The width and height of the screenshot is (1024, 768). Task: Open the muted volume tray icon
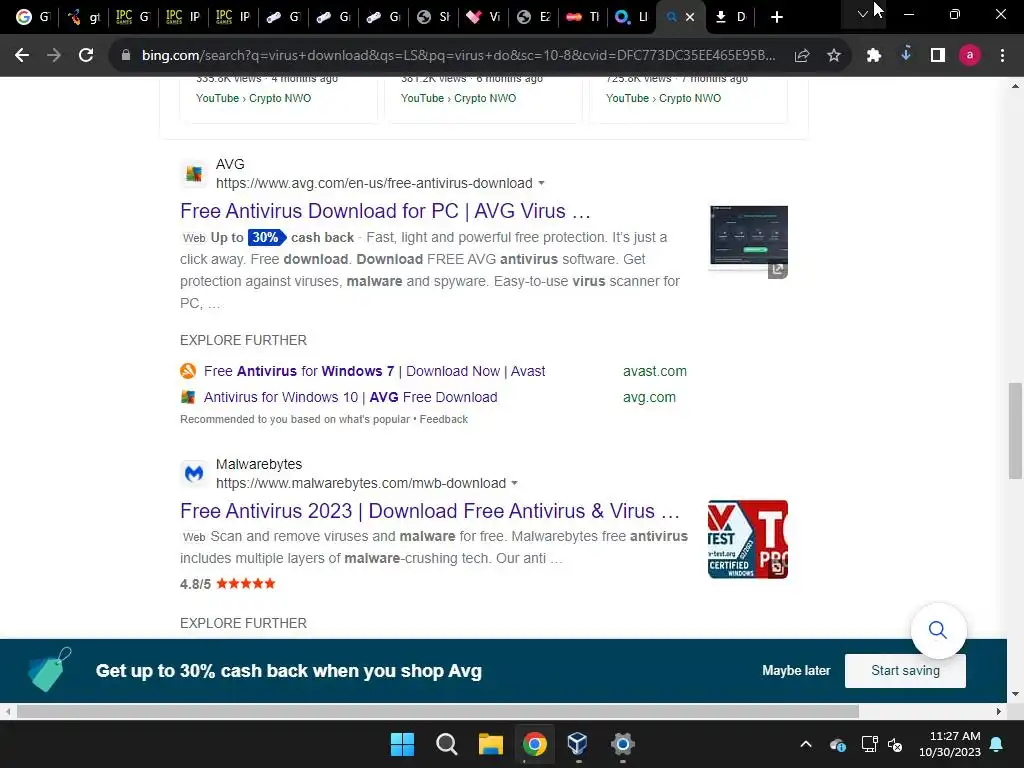895,744
